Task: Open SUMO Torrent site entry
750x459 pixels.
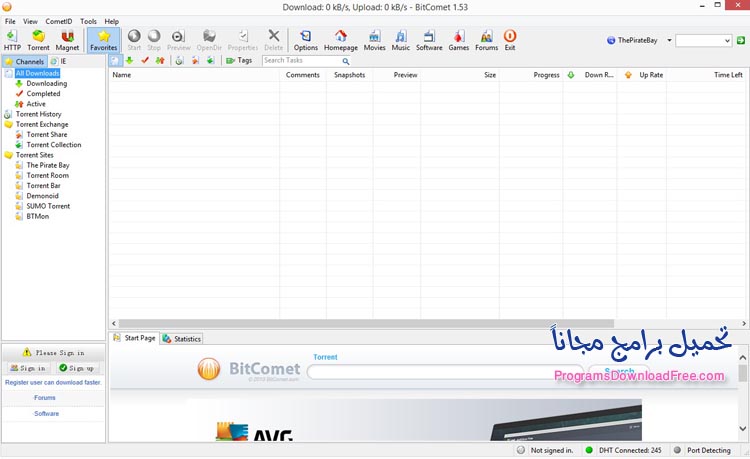Action: [48, 206]
